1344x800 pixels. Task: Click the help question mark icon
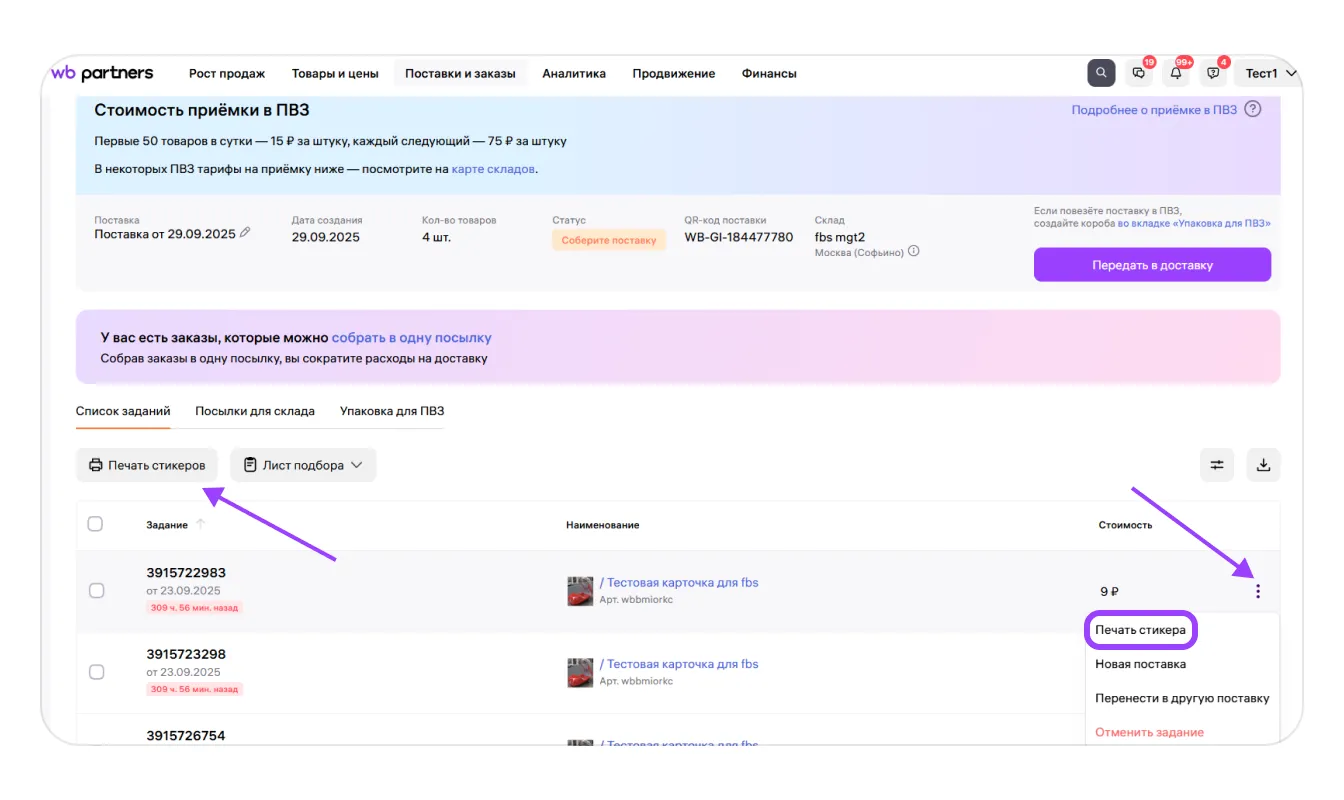(1253, 110)
